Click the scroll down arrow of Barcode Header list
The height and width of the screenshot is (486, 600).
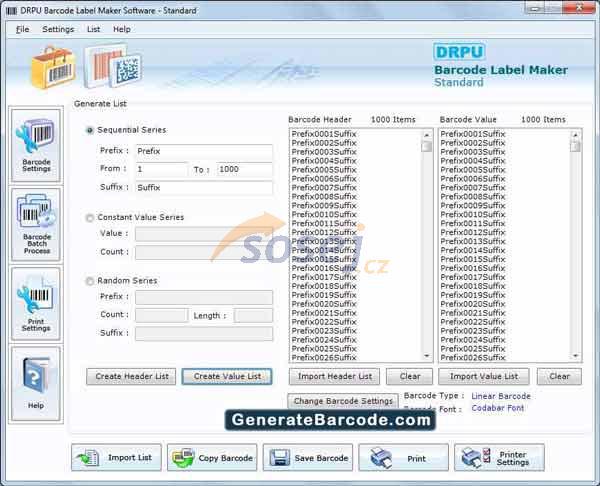(427, 356)
